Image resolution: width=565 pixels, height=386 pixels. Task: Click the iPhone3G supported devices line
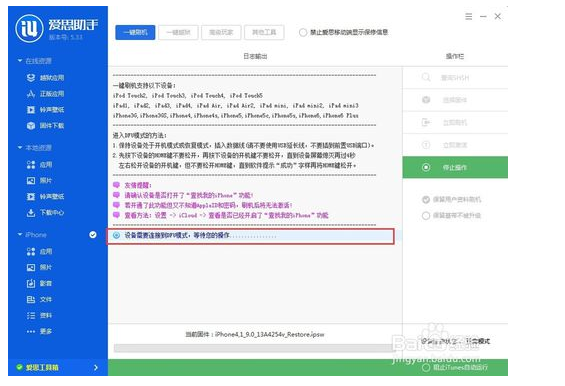[236, 116]
